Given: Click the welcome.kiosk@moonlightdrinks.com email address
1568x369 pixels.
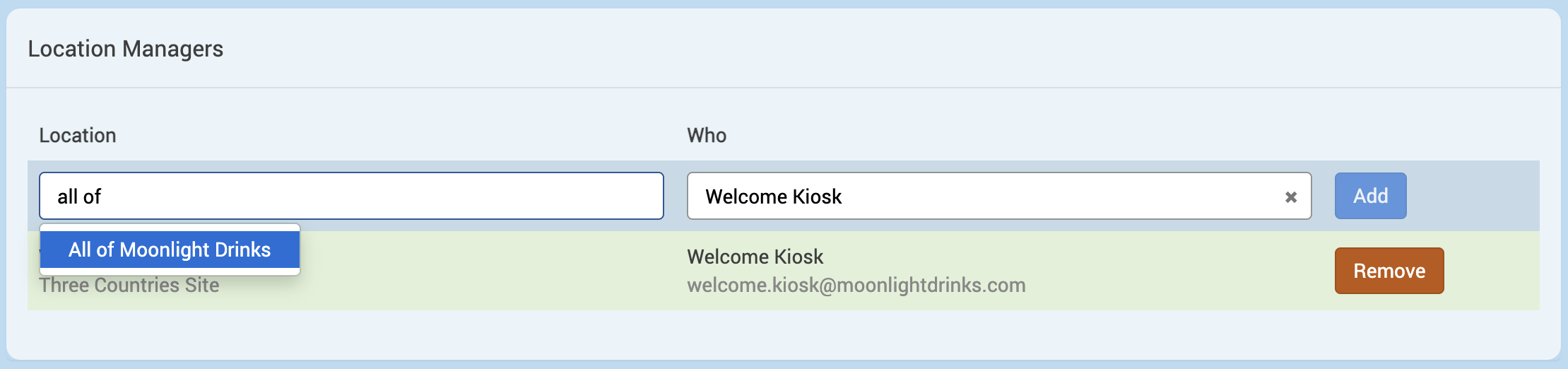Looking at the screenshot, I should tap(856, 286).
